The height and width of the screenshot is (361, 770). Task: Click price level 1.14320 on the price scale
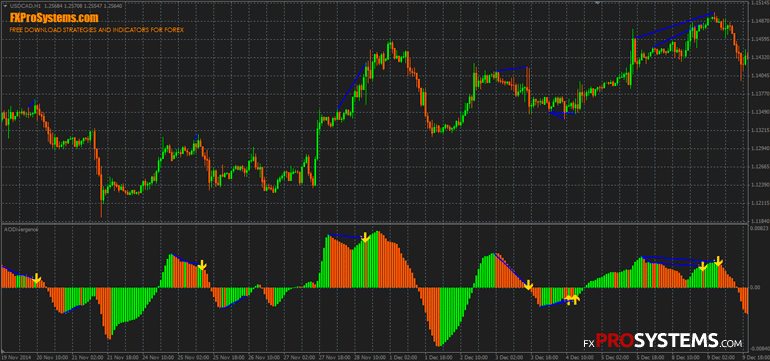760,57
